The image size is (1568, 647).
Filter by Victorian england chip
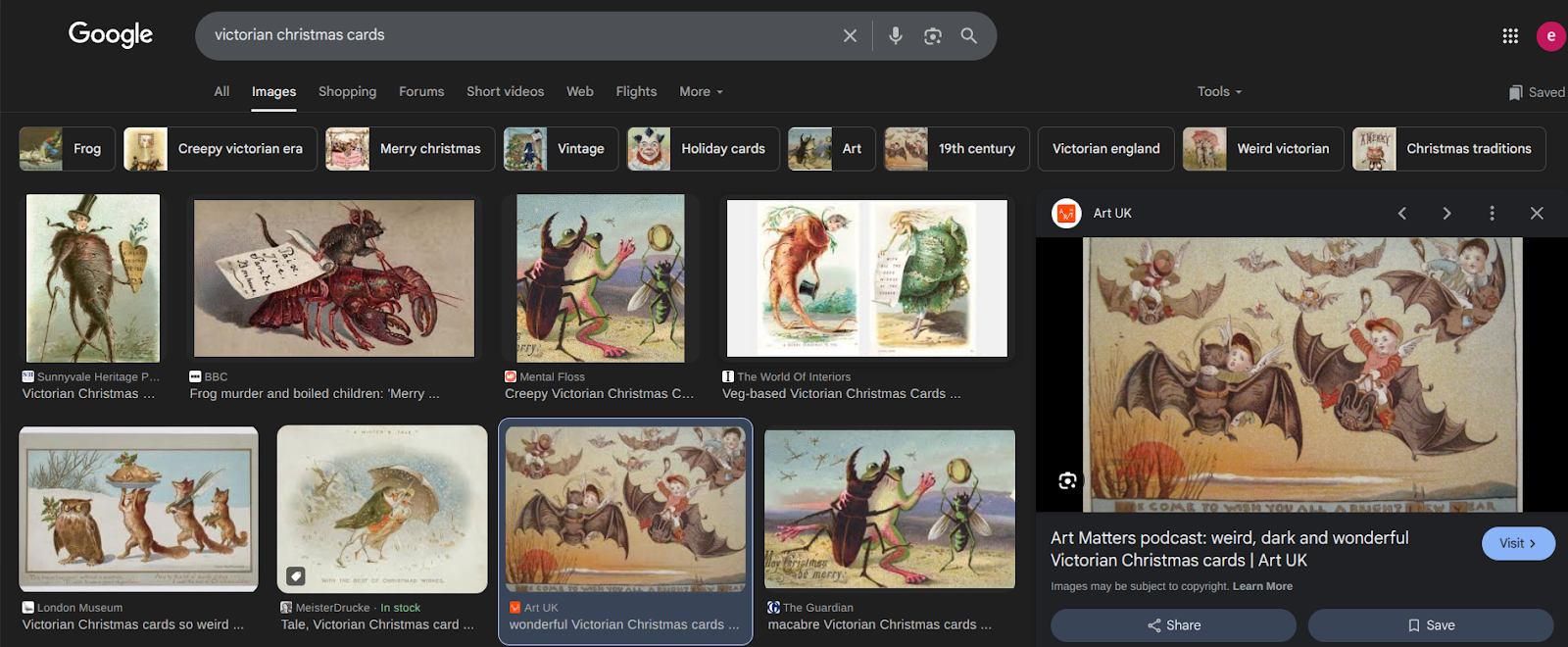click(1105, 149)
